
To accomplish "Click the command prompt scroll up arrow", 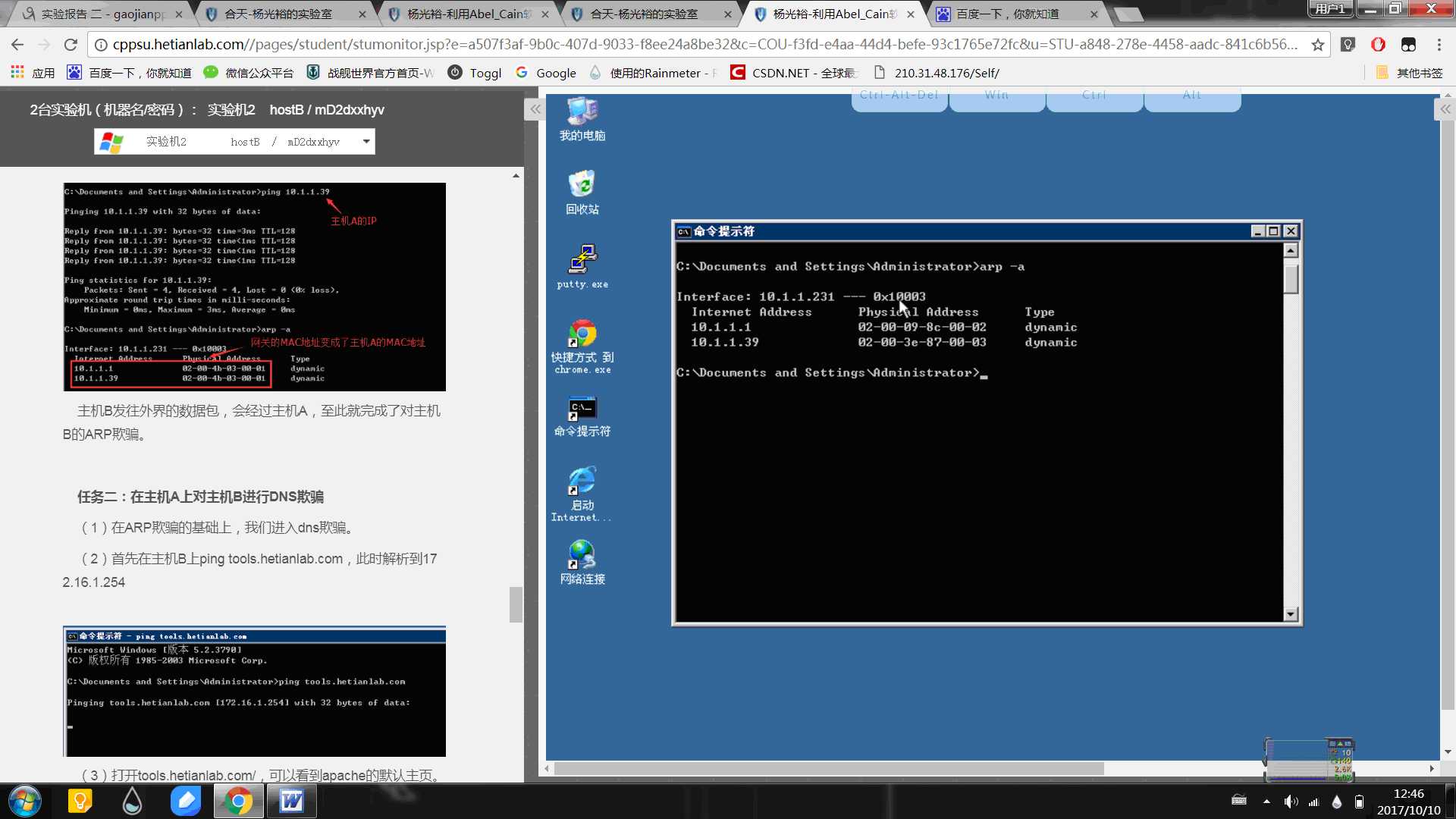I will pos(1291,250).
